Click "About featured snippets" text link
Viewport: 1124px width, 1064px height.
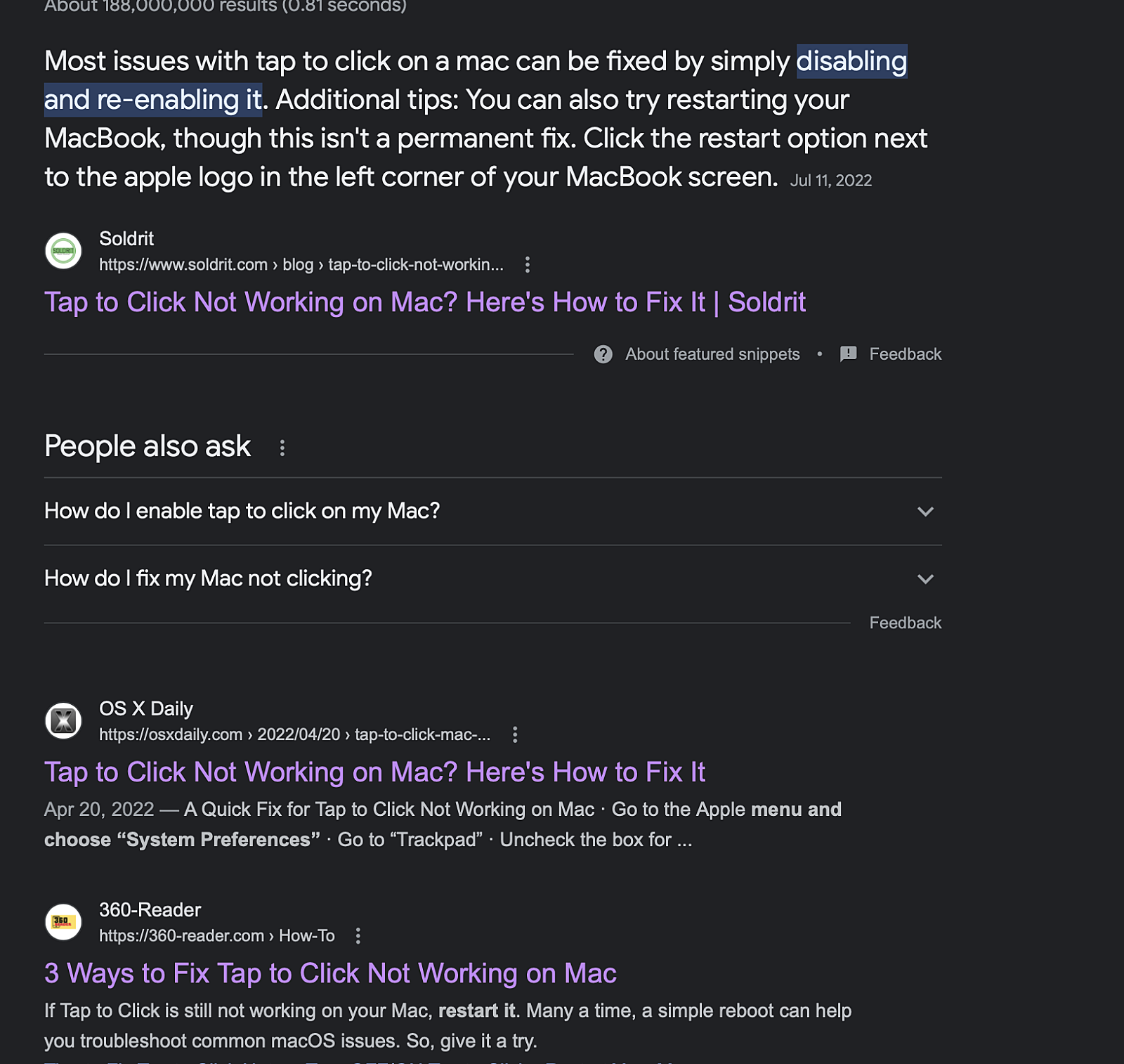click(712, 354)
